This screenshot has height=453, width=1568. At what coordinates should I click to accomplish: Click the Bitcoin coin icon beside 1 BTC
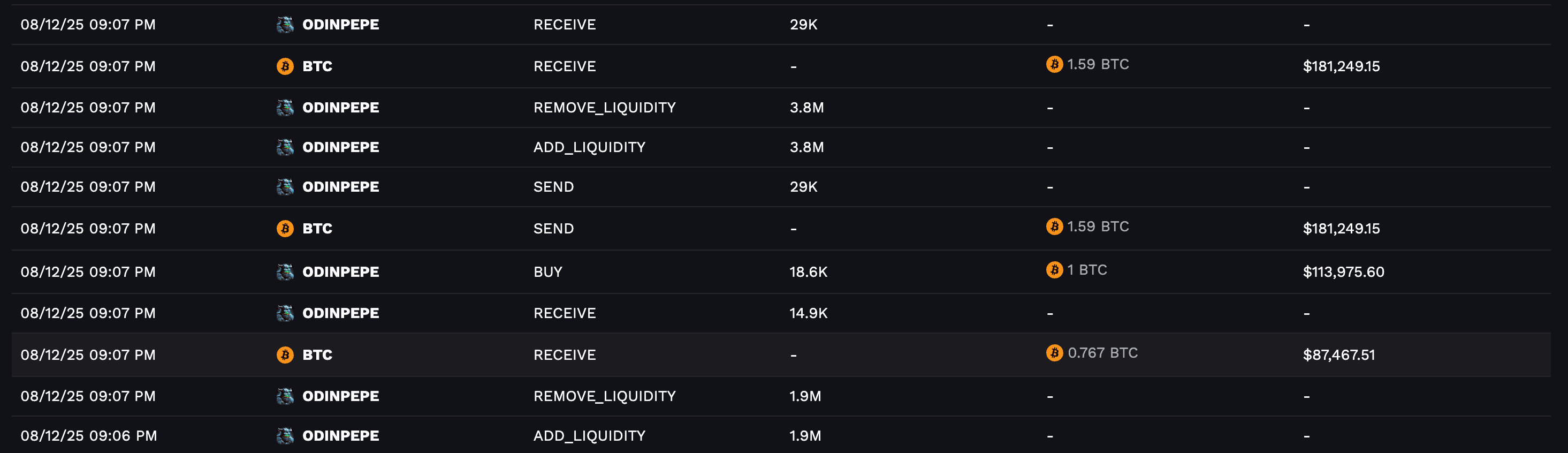point(1054,270)
